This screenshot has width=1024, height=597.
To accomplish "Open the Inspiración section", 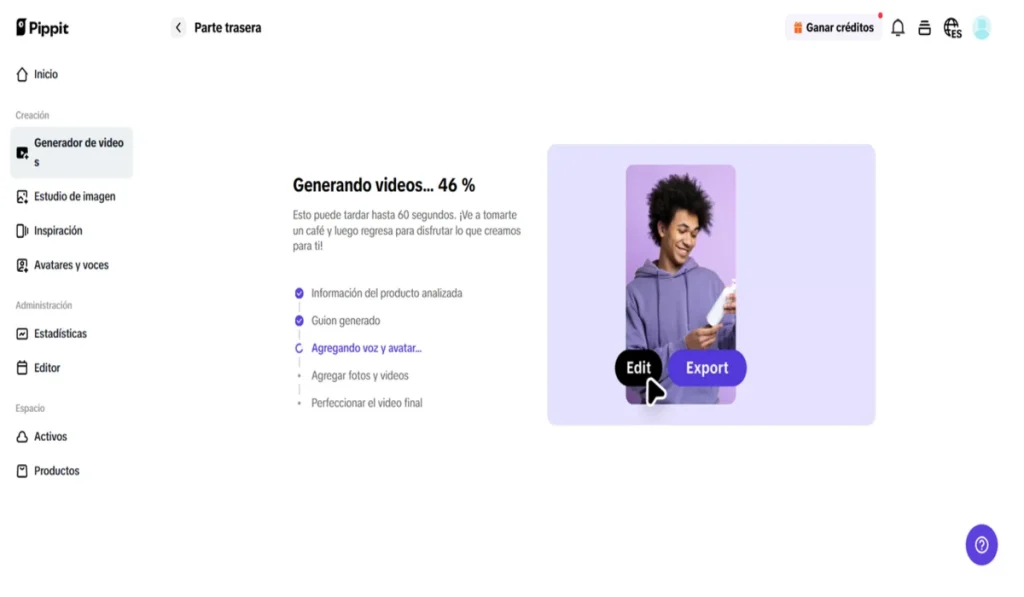I will [50, 231].
